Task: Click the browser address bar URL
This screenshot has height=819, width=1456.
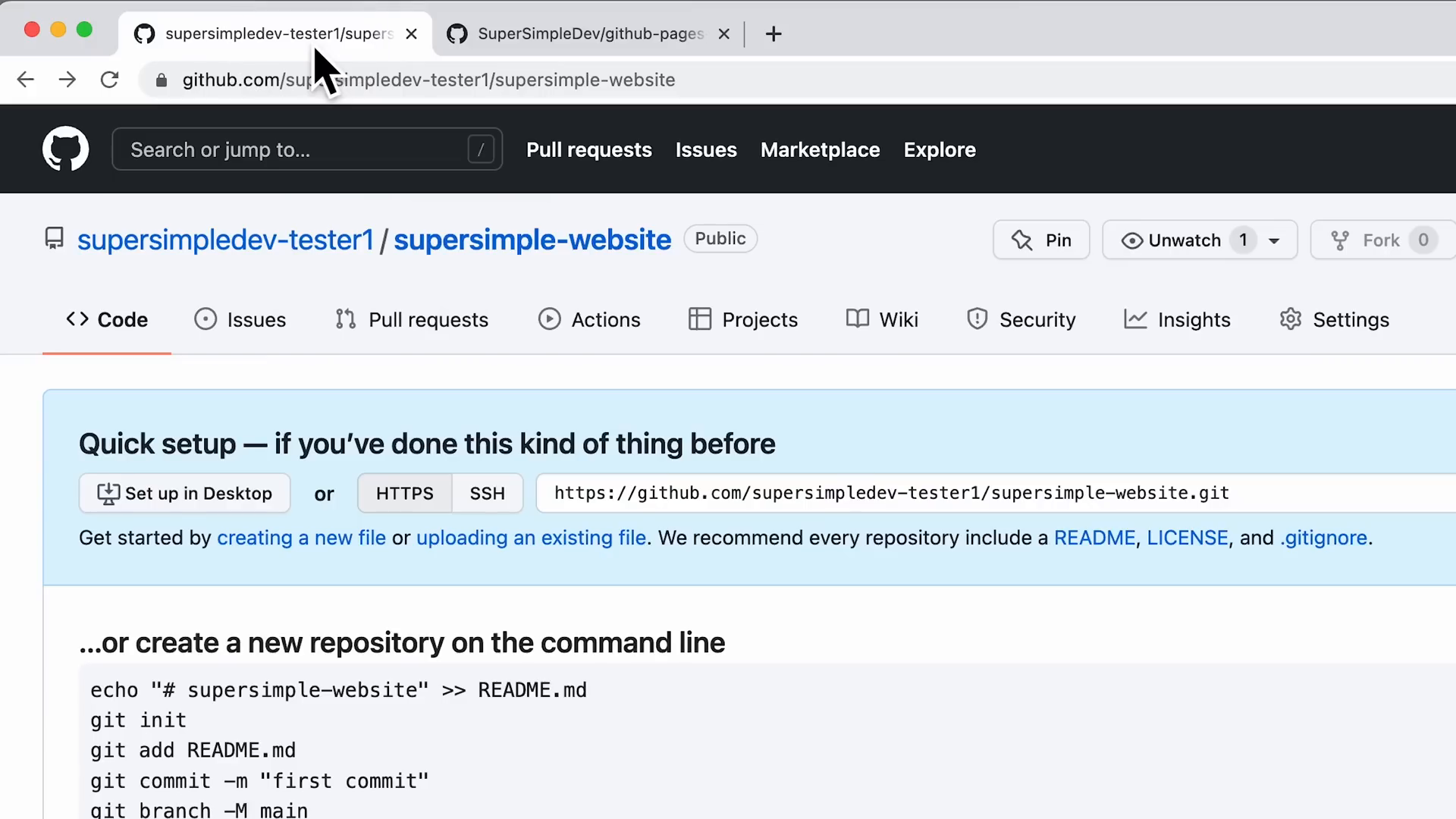Action: [x=428, y=80]
